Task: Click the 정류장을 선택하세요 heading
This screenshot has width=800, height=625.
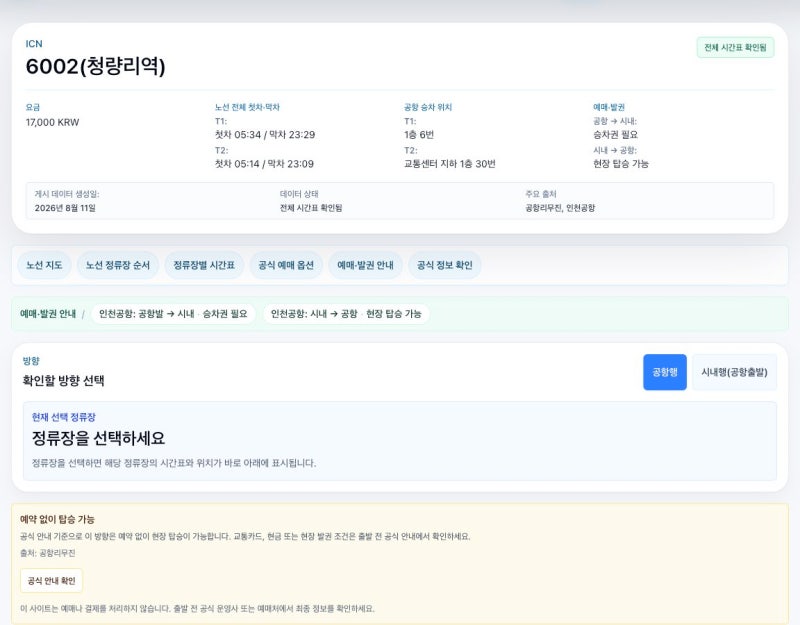Action: pos(98,438)
